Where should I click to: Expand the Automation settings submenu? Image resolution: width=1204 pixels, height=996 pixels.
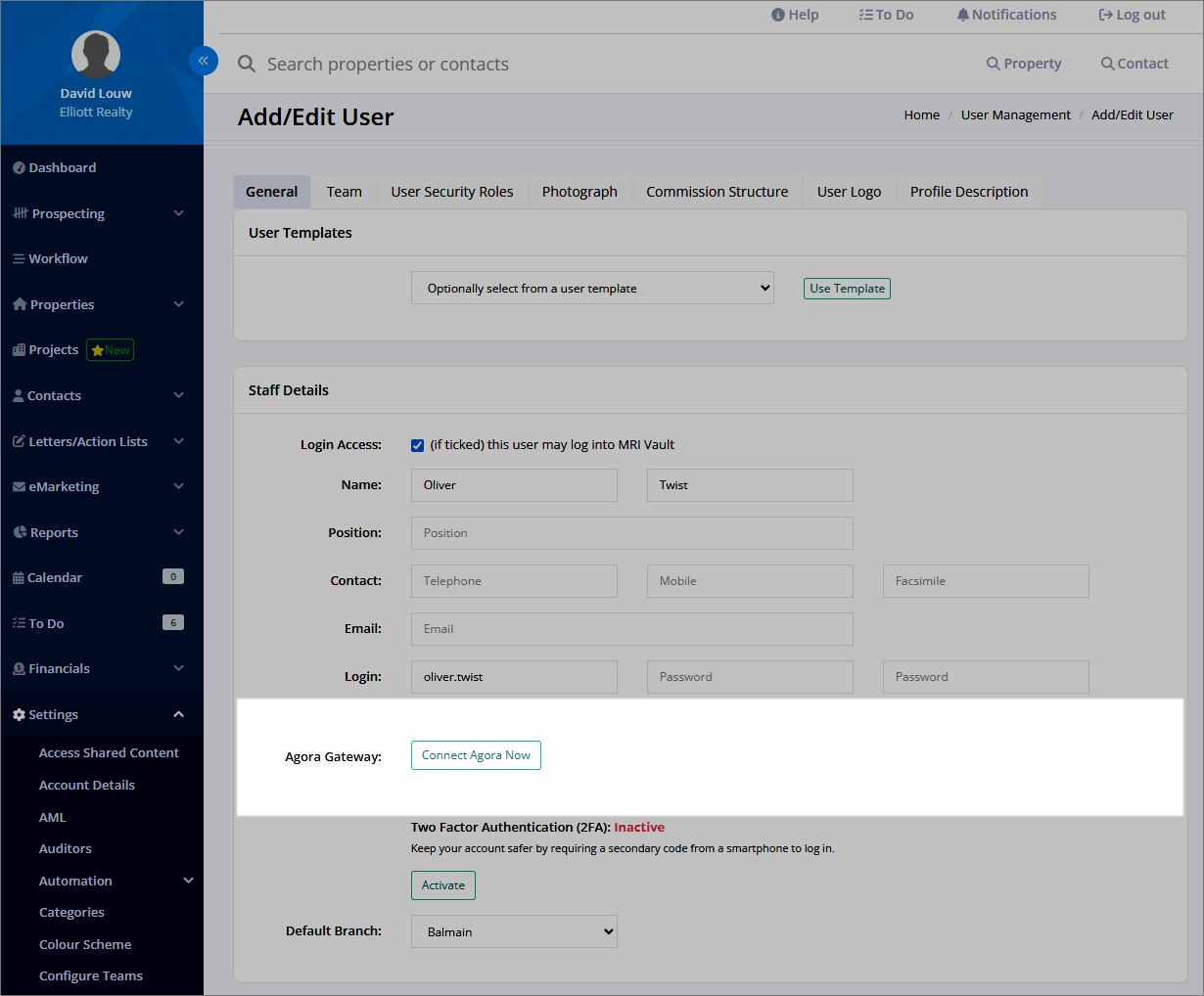click(76, 880)
